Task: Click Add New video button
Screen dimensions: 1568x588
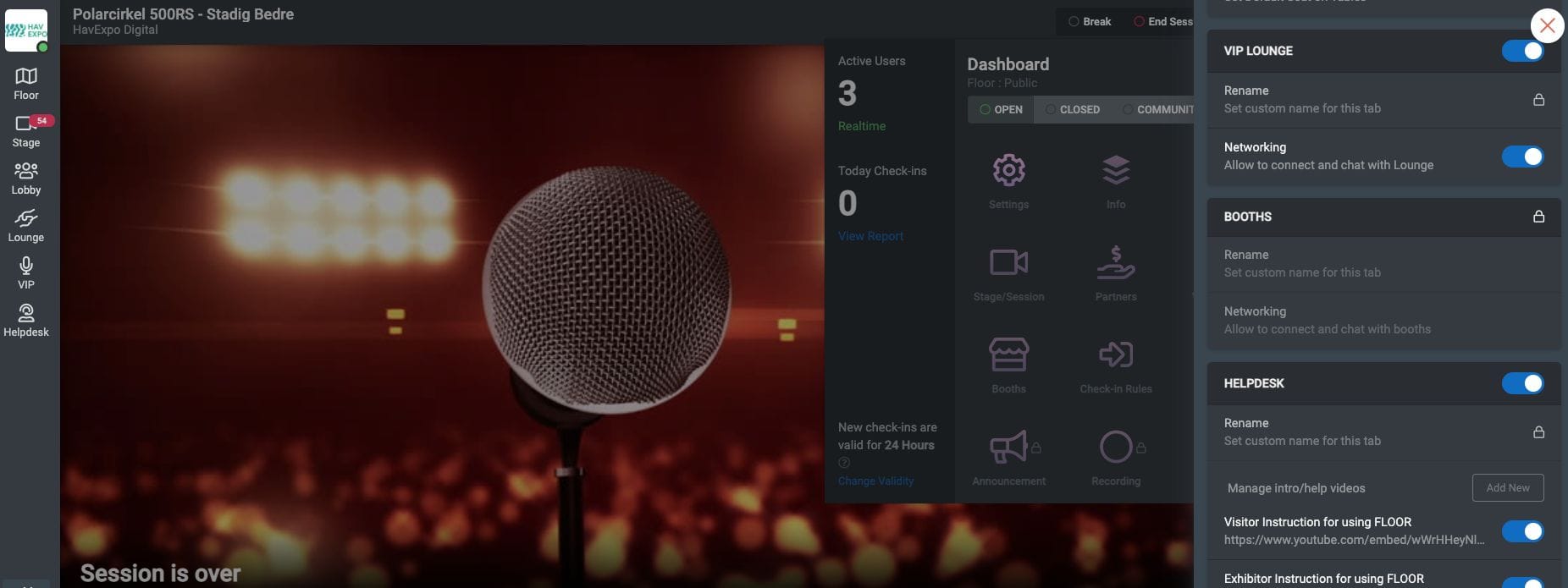Action: pyautogui.click(x=1508, y=487)
